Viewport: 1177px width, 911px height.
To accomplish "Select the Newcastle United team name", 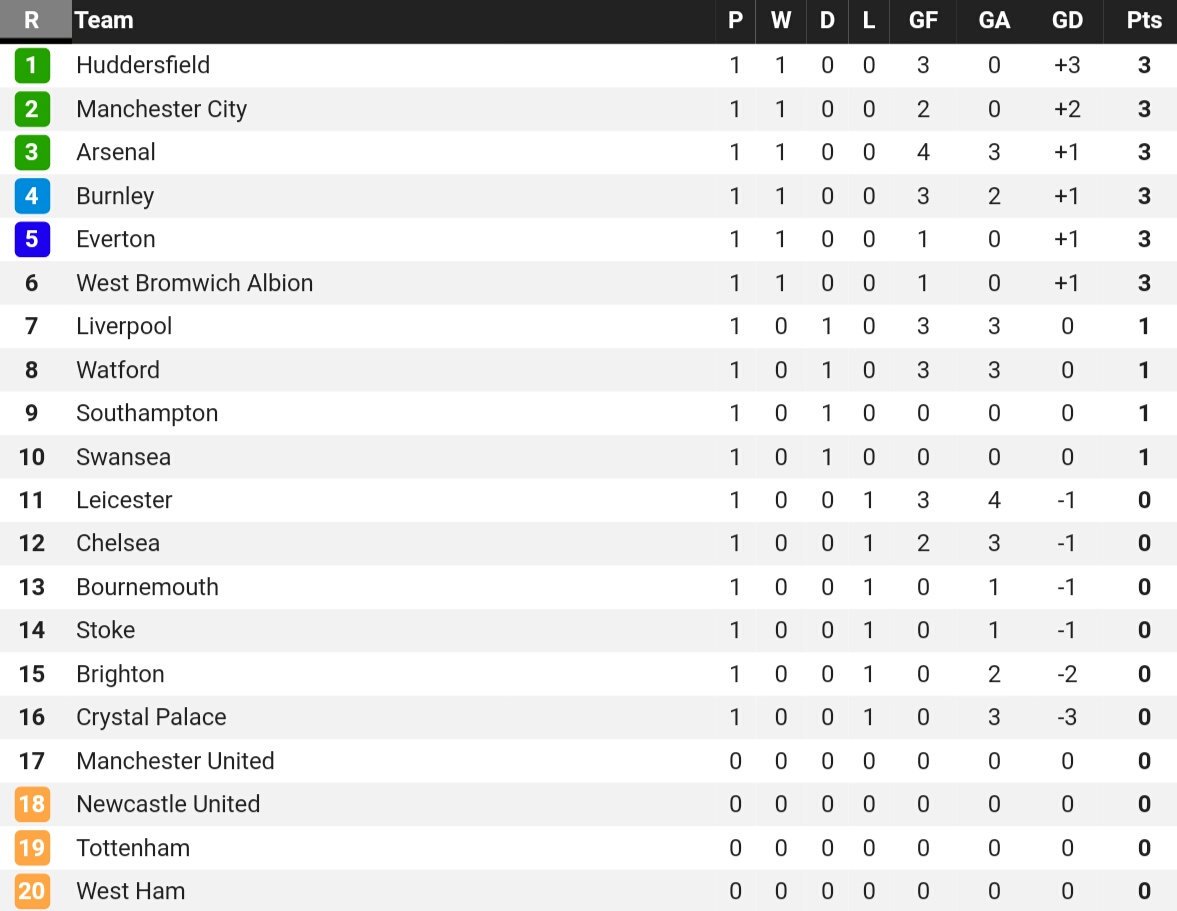I will [x=168, y=804].
